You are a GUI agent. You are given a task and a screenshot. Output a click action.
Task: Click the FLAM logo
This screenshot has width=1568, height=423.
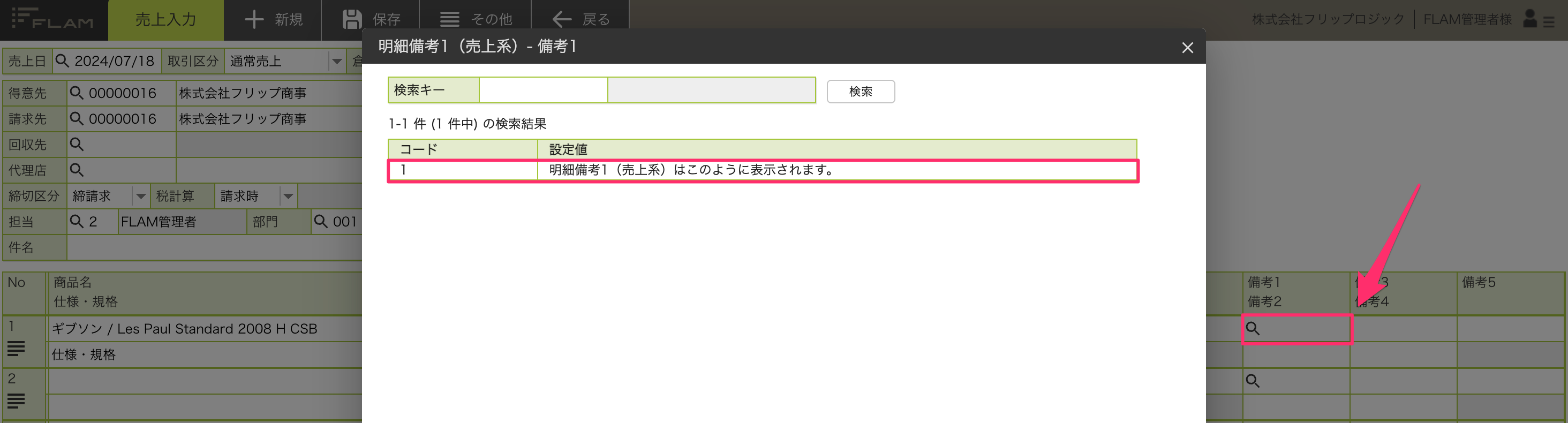(x=52, y=18)
